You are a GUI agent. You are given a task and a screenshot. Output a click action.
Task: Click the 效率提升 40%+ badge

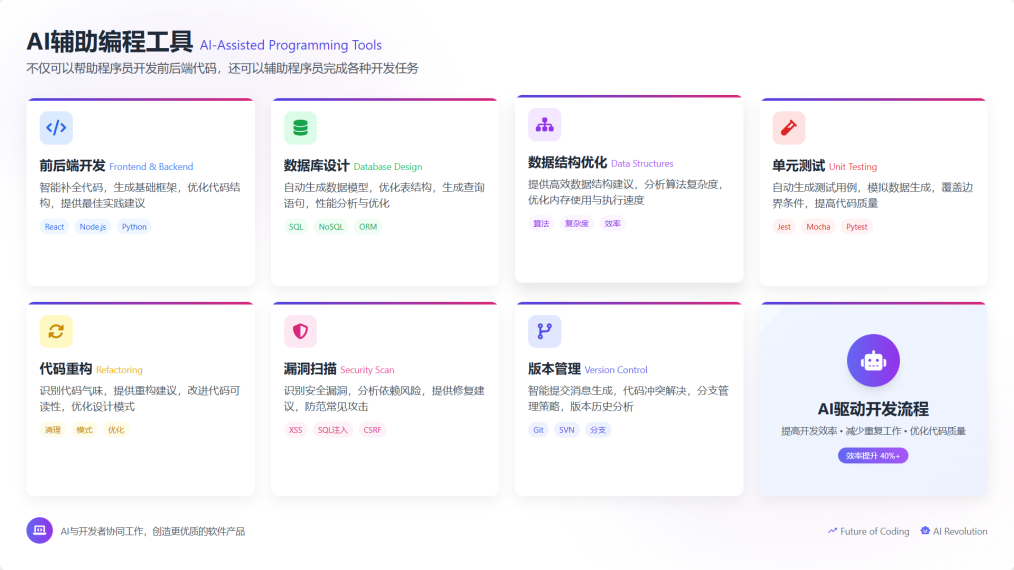pos(873,456)
